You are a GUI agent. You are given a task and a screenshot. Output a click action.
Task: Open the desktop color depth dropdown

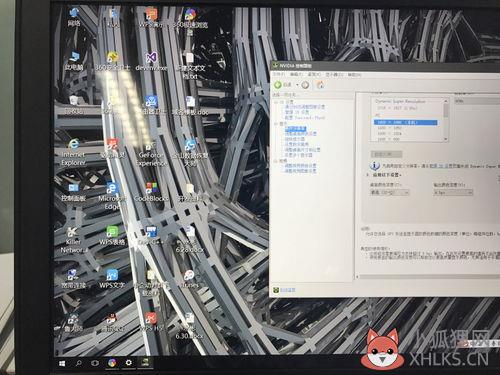(389, 192)
